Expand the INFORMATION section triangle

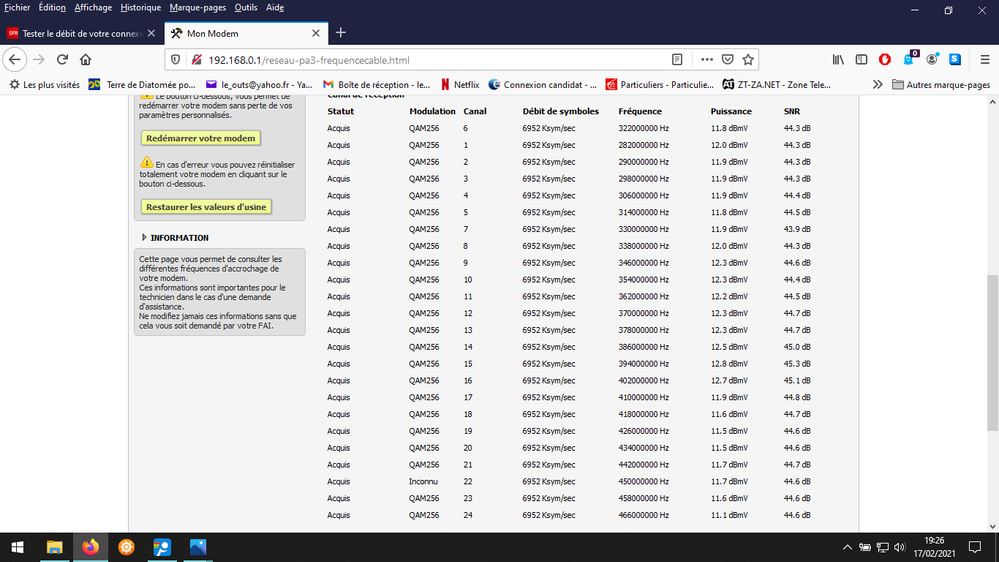pyautogui.click(x=144, y=238)
